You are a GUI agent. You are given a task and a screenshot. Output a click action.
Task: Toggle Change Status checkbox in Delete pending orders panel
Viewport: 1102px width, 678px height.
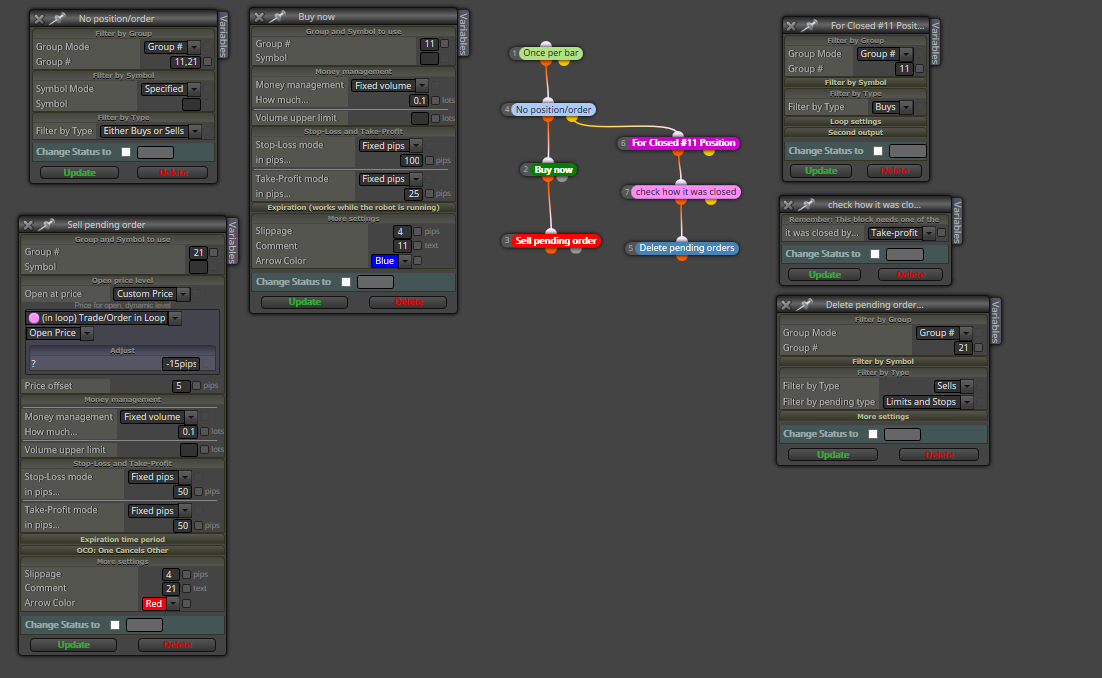click(x=873, y=434)
